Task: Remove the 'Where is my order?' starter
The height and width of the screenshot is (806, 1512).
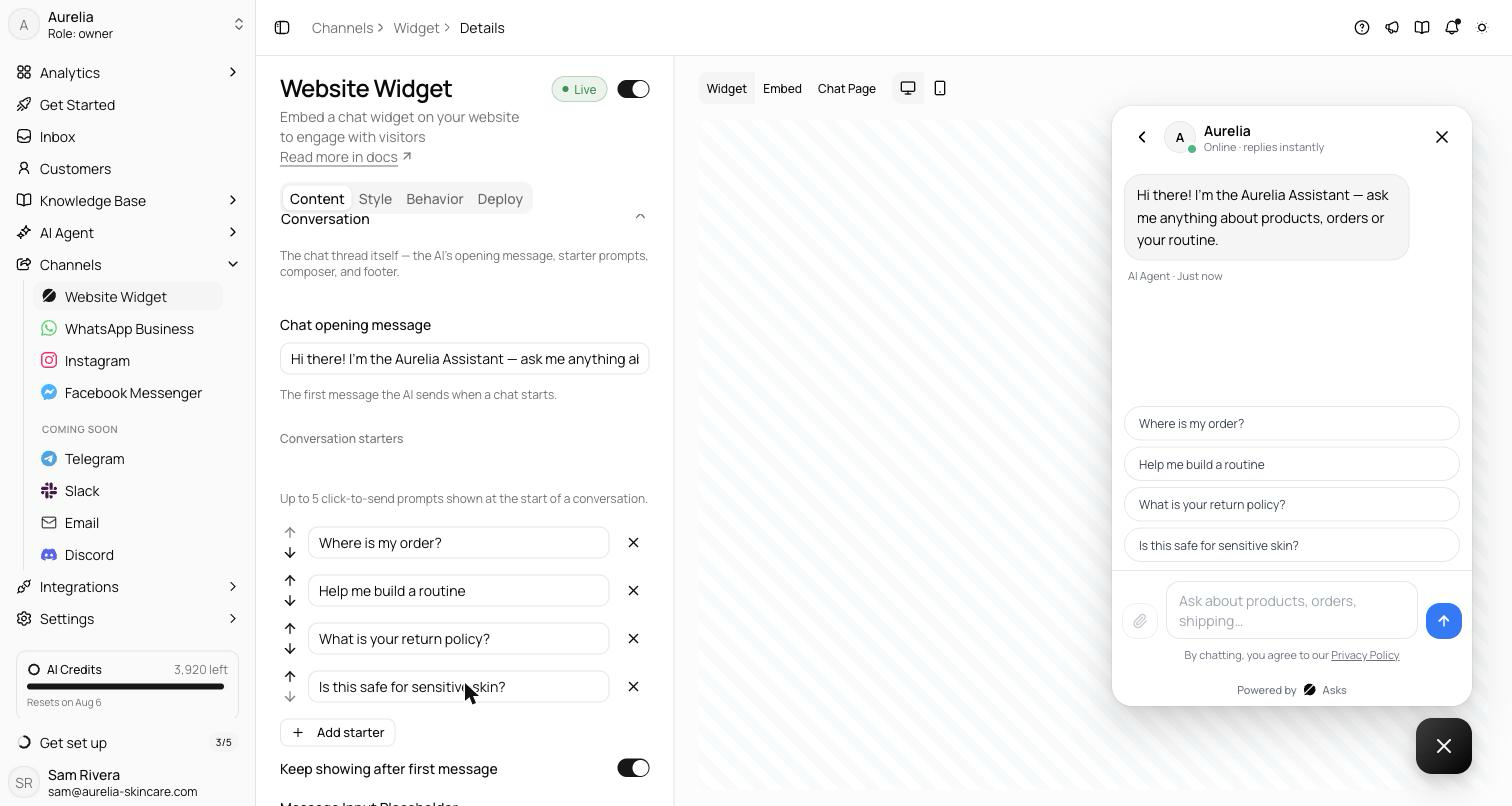Action: [633, 543]
